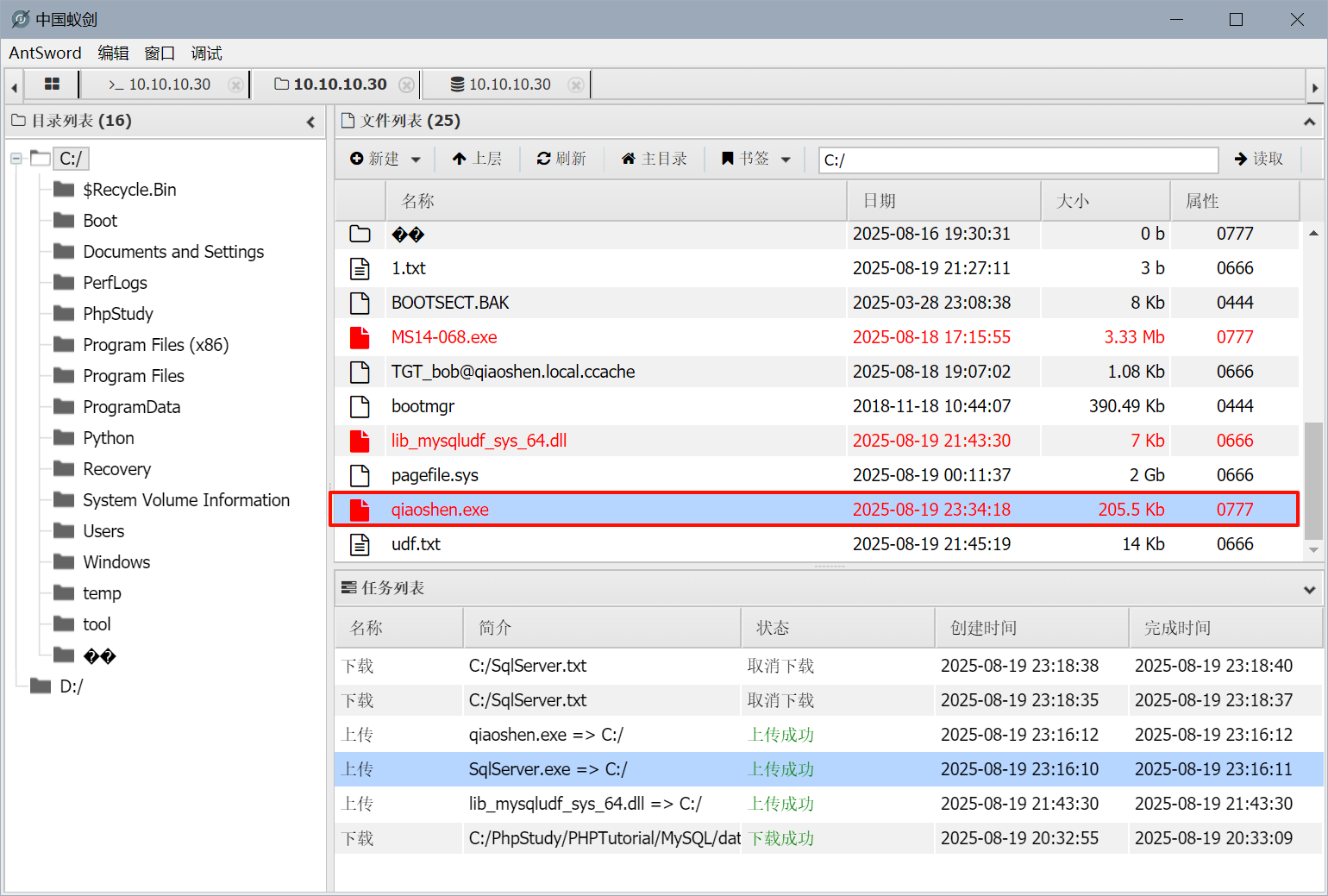Close the database tab for 10.10.10.30
The image size is (1328, 896).
click(x=575, y=85)
